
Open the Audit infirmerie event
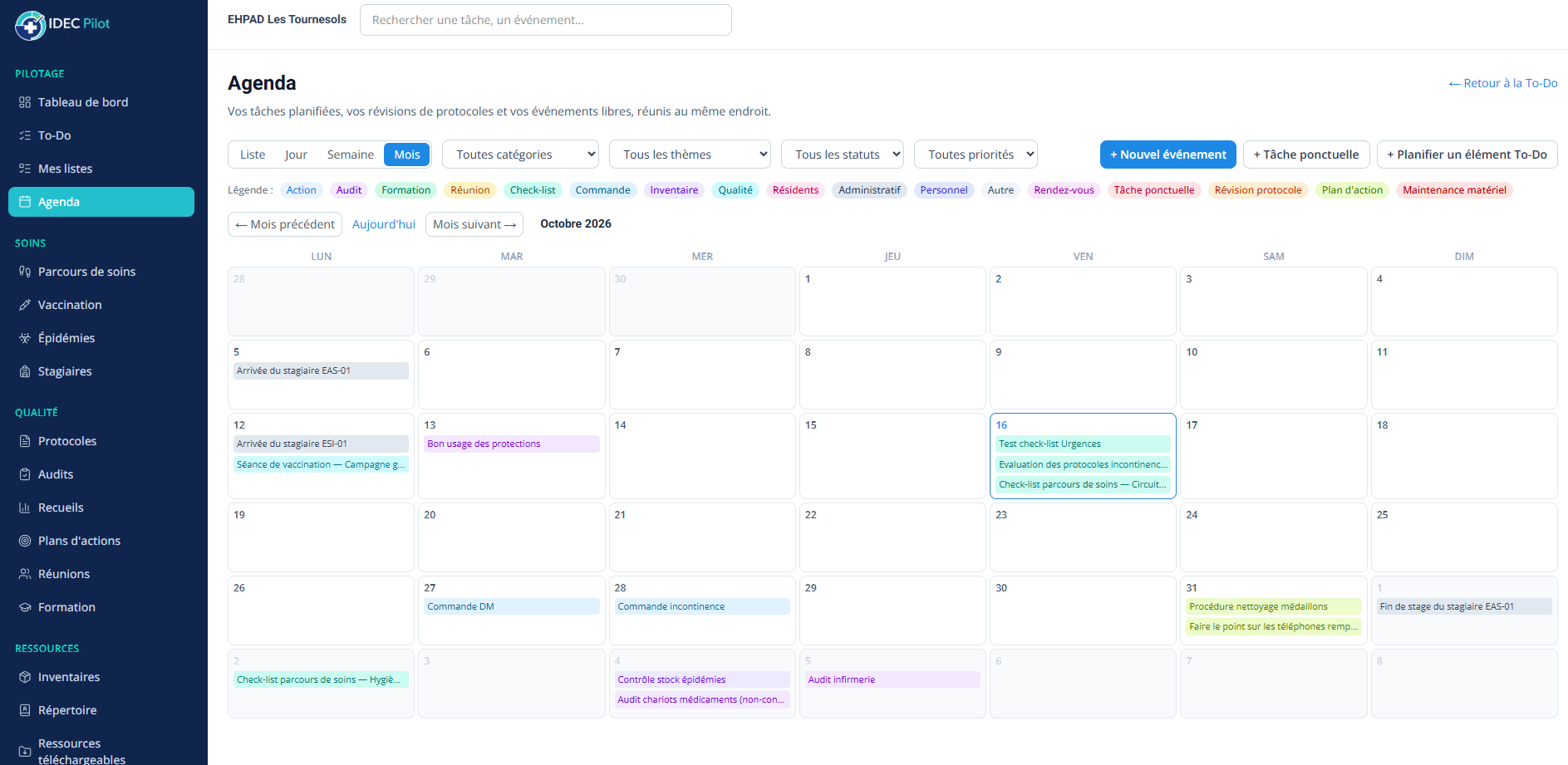pos(892,679)
